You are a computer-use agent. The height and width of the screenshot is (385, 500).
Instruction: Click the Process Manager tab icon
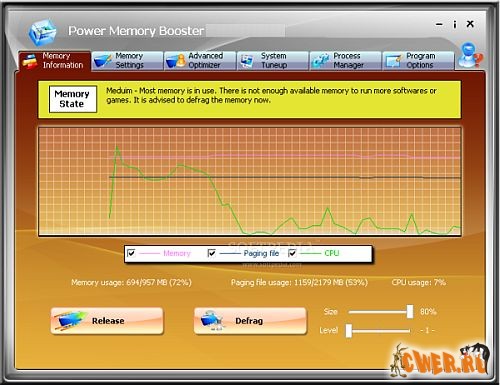(x=321, y=61)
